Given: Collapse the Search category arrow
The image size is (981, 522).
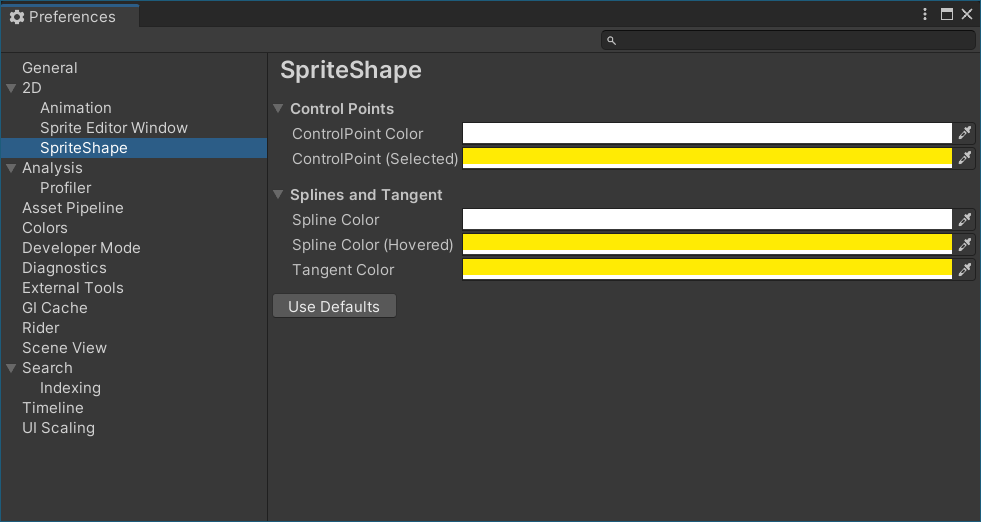Looking at the screenshot, I should 11,368.
